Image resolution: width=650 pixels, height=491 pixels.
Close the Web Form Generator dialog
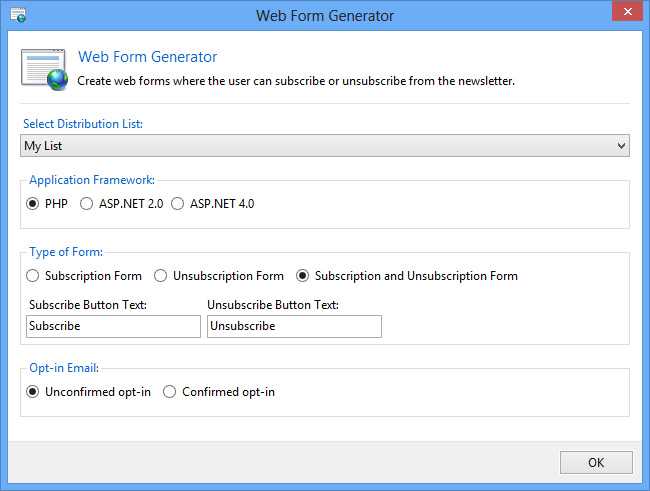pos(626,13)
